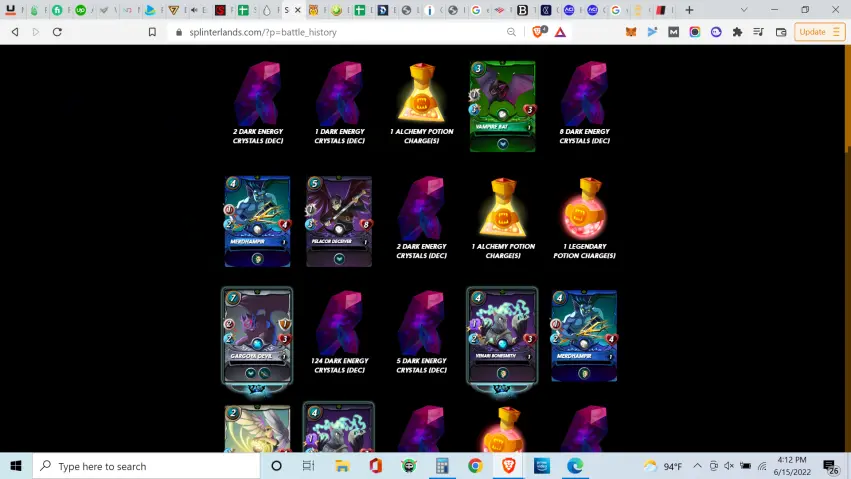Open a new browser tab

tap(689, 10)
